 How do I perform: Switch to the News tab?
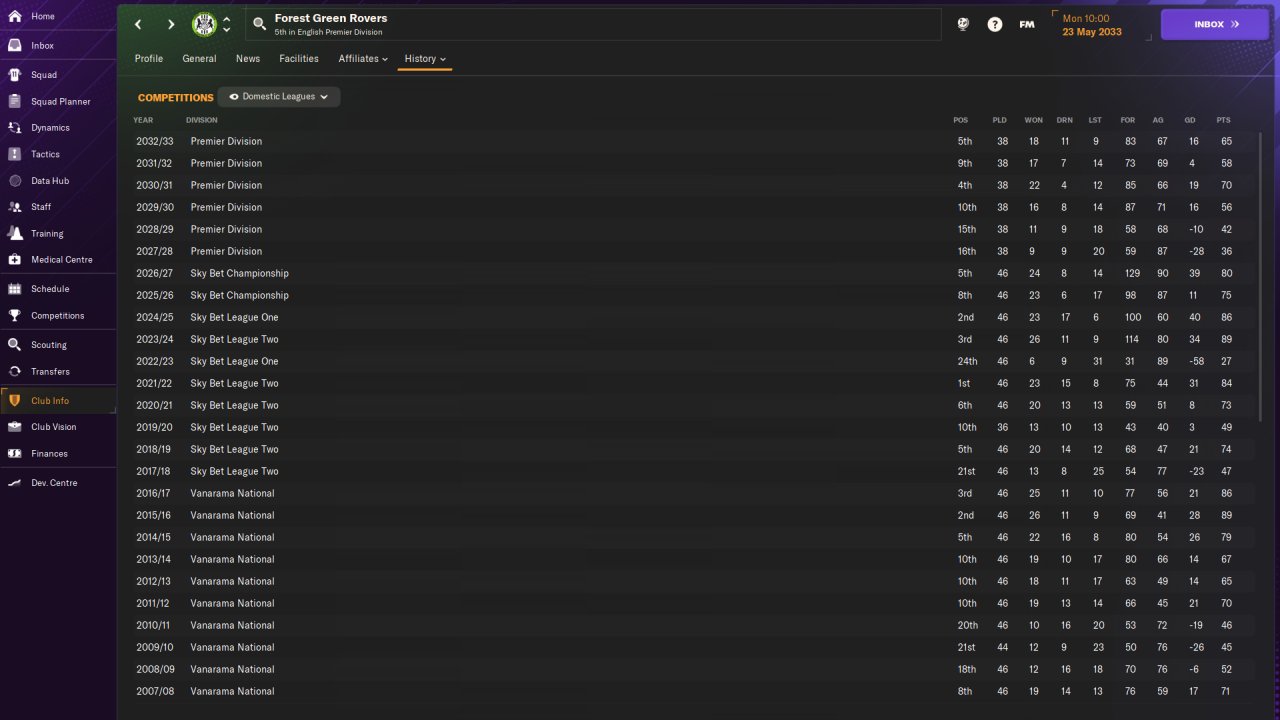coord(248,59)
